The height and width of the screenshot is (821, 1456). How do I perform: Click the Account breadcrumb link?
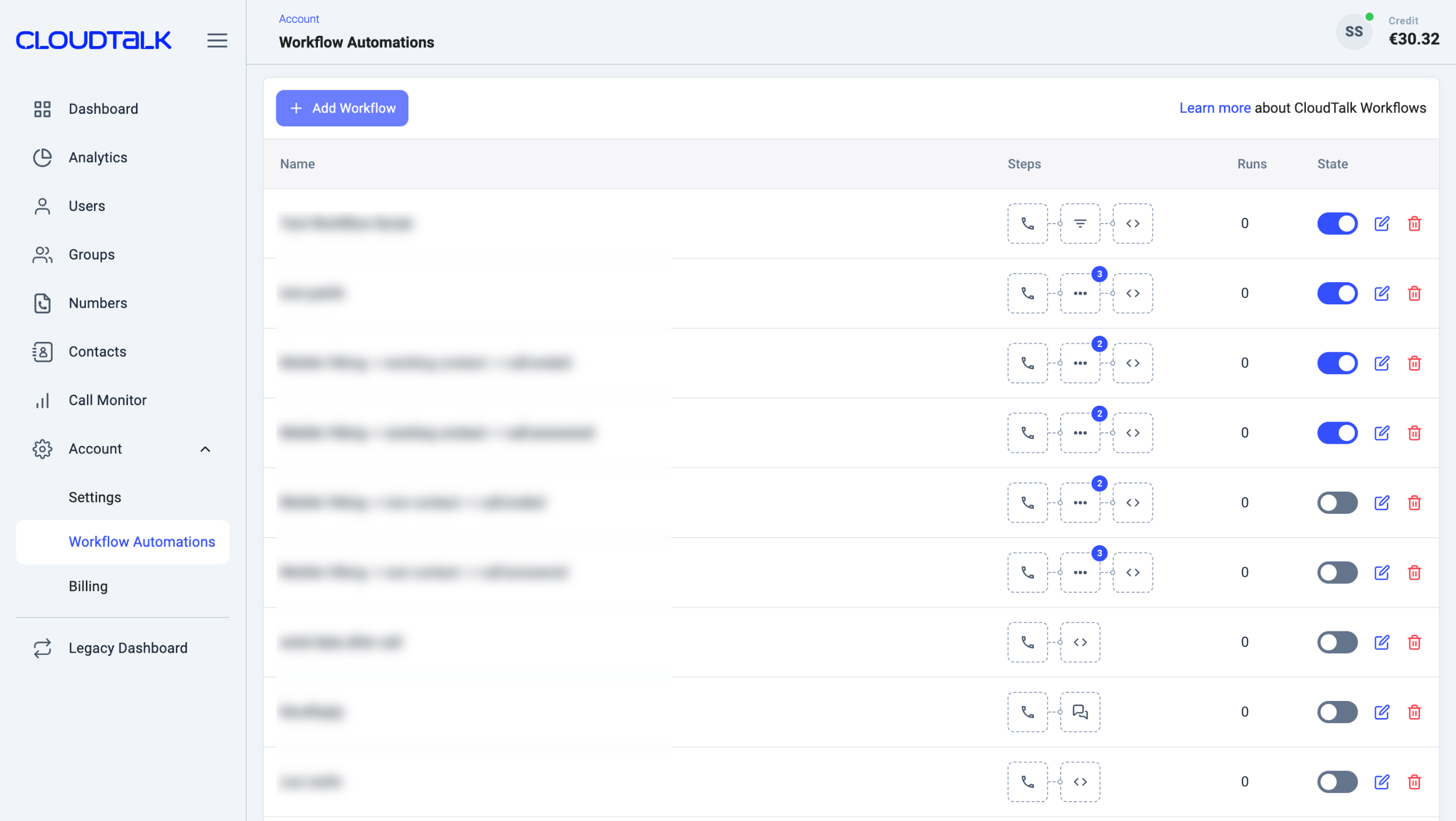pos(299,19)
